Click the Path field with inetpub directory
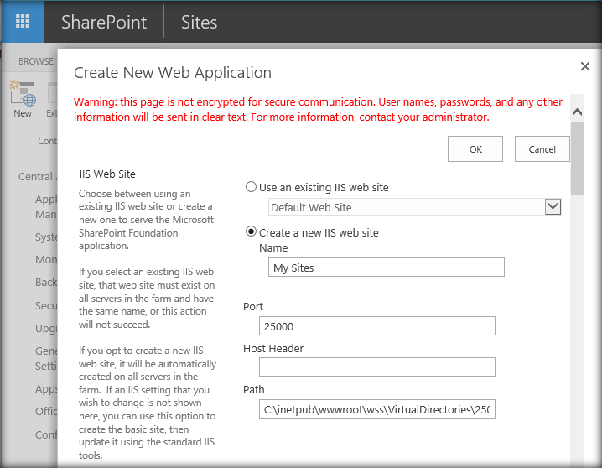602x468 pixels. coord(377,409)
